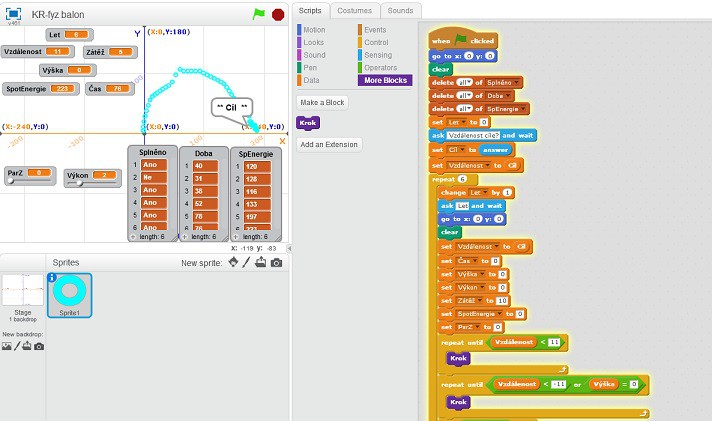712x421 pixels.
Task: Switch to the Sounds tab
Action: pos(400,10)
